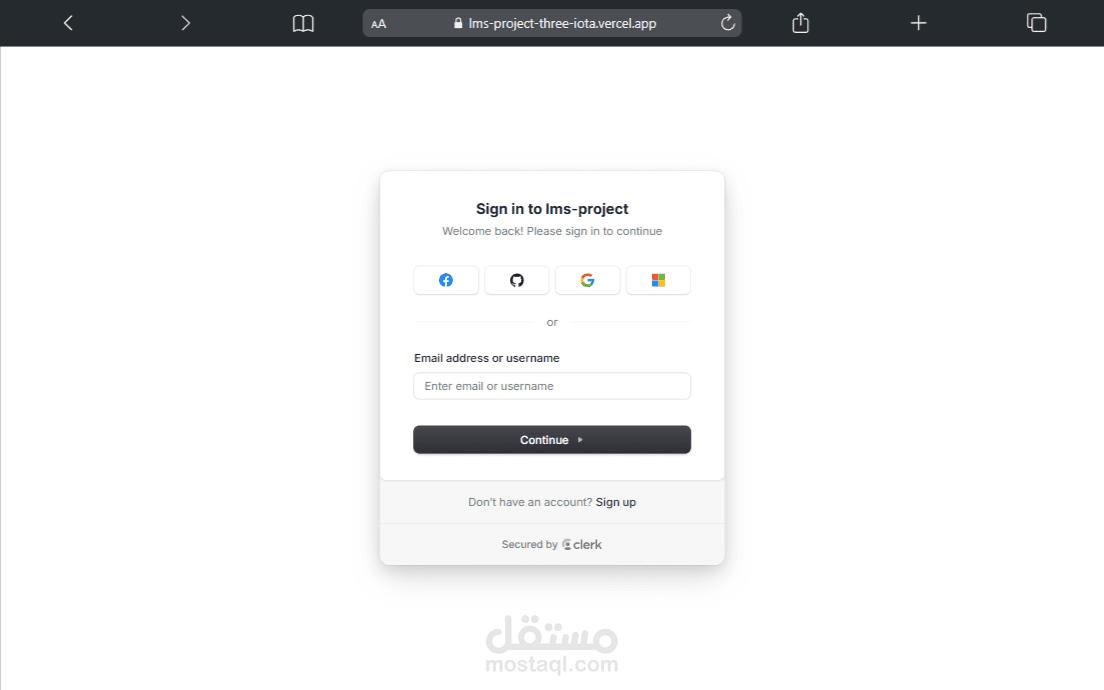Screen dimensions: 1104x690
Task: Sign in using the GitHub icon
Action: click(517, 280)
